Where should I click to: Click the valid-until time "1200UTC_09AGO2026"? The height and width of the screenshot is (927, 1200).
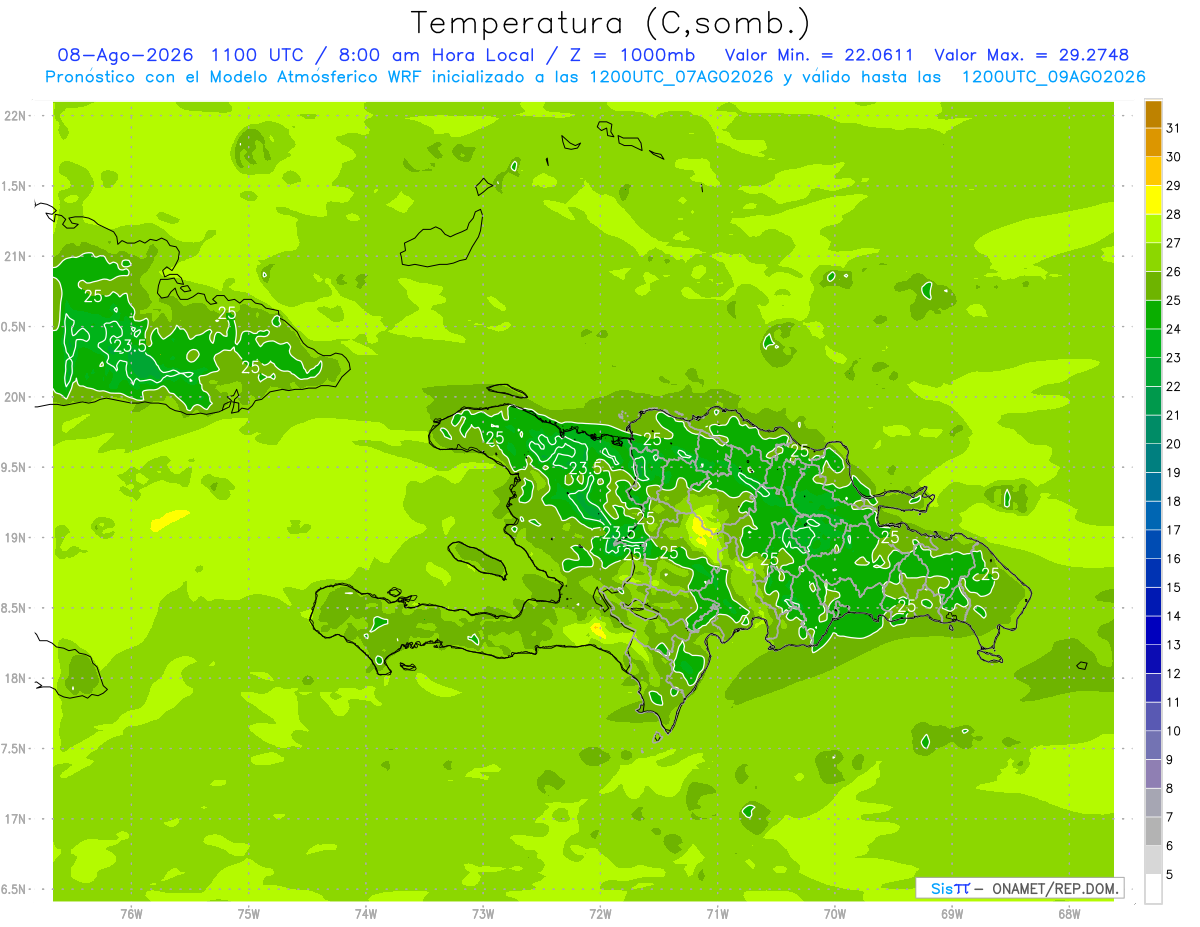click(x=1053, y=77)
